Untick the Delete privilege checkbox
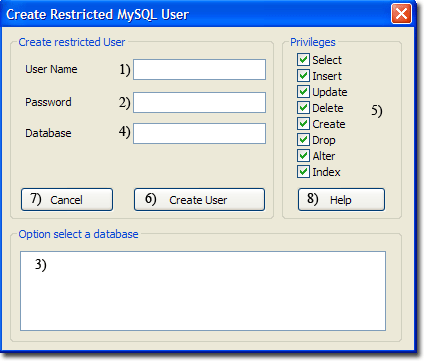Image resolution: width=427 pixels, height=363 pixels. click(x=303, y=108)
